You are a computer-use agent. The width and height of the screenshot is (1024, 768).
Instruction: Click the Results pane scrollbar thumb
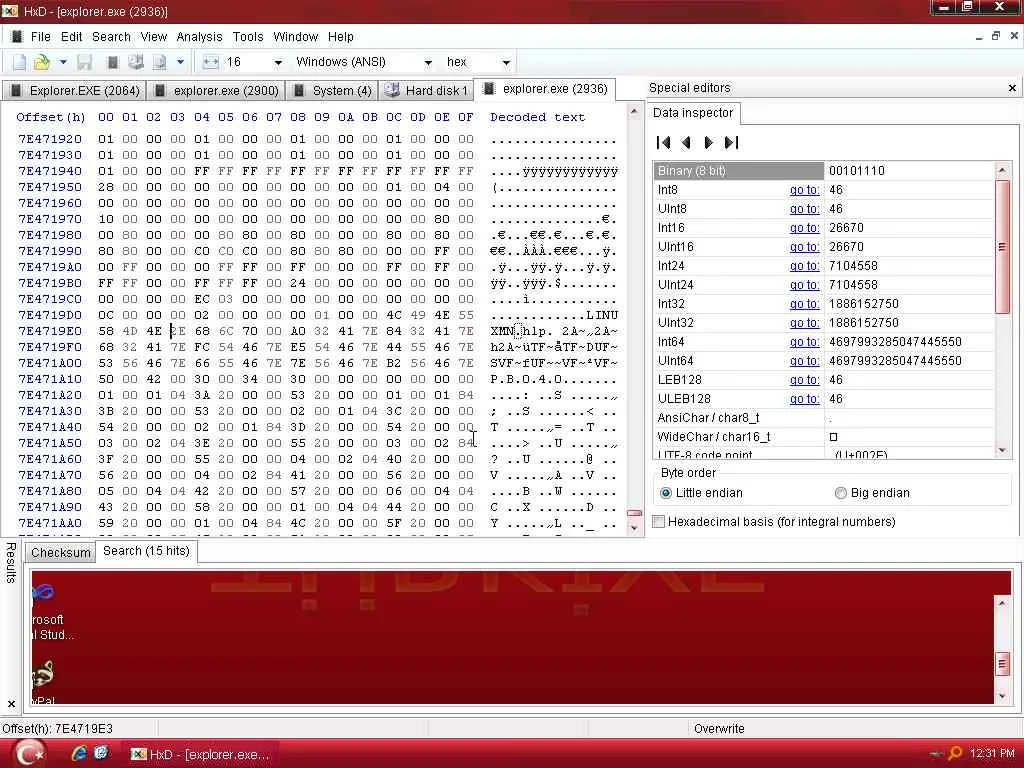point(1002,664)
